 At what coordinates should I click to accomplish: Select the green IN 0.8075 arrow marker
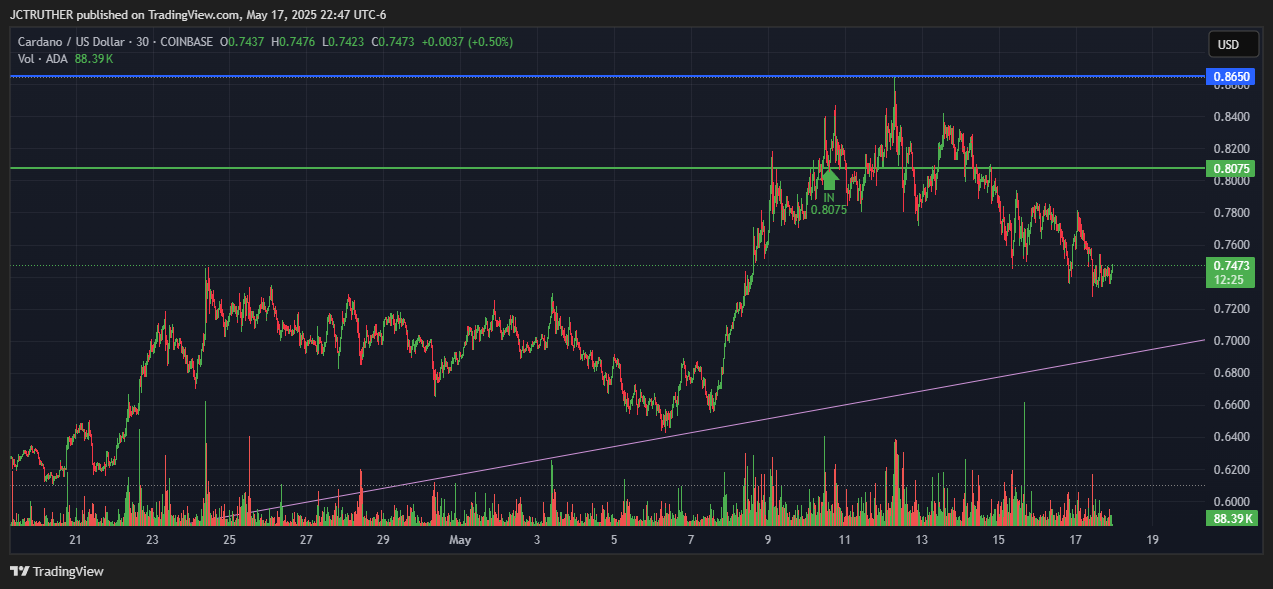coord(829,192)
